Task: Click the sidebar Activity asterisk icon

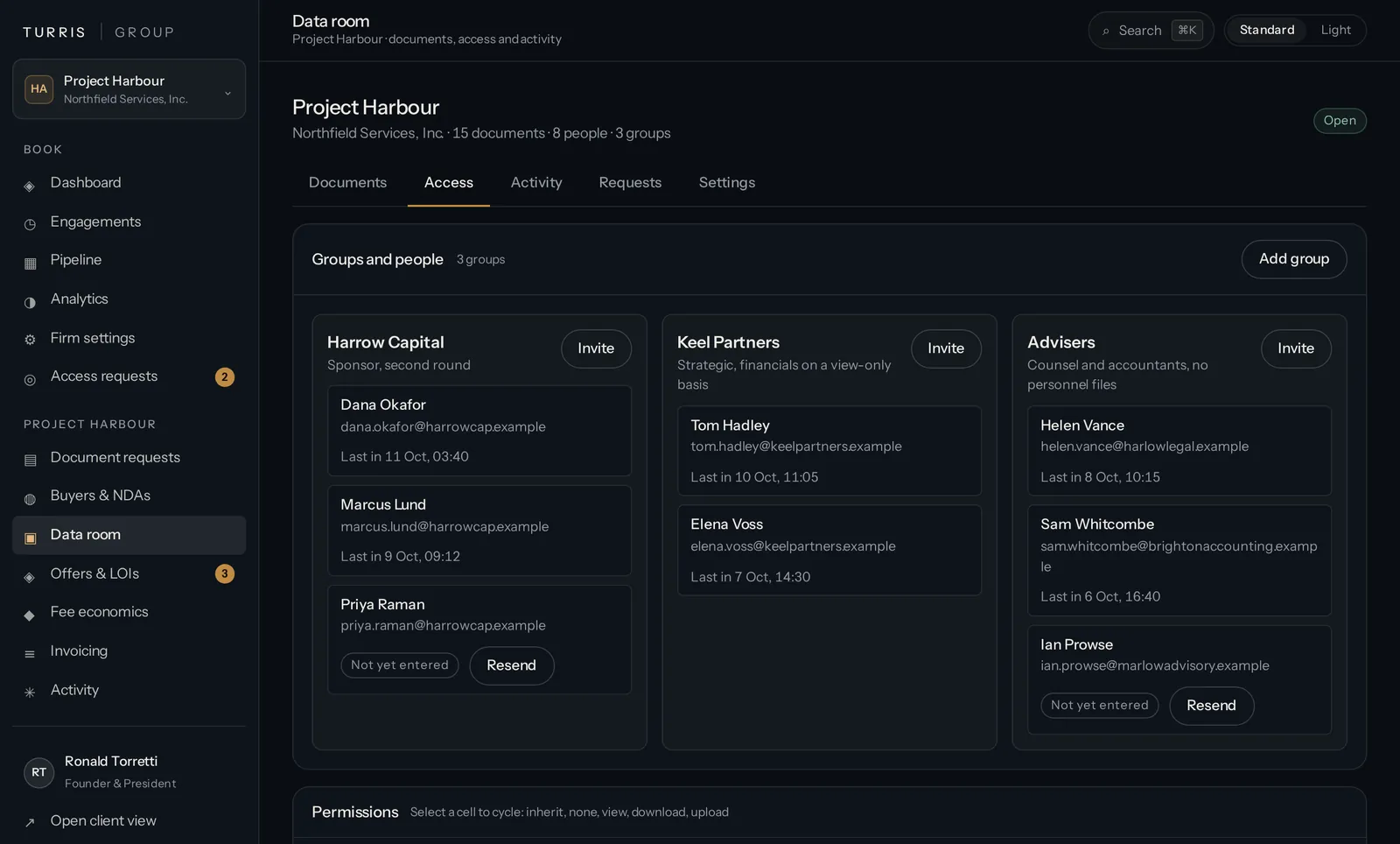Action: (30, 693)
